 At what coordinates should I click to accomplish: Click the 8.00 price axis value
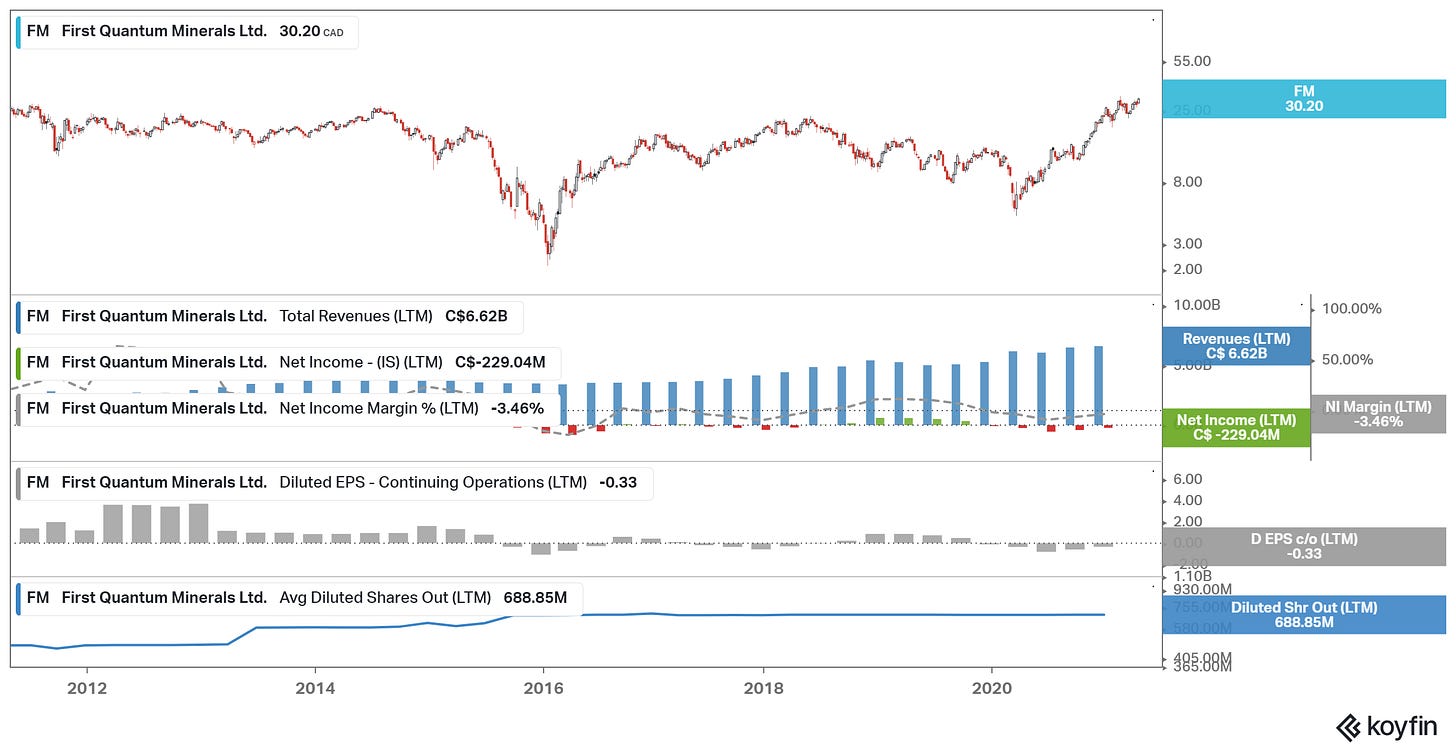tap(1188, 182)
